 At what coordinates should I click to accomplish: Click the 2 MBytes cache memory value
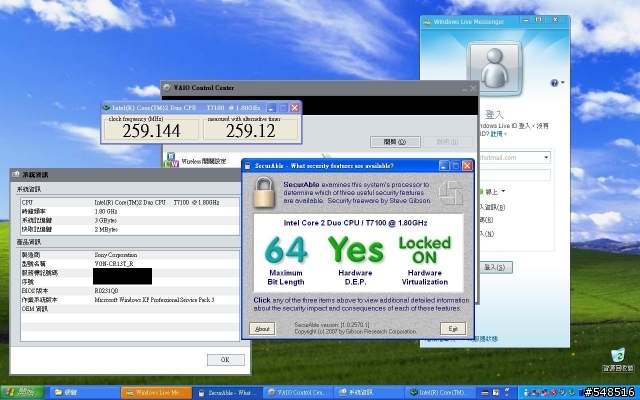pos(106,229)
